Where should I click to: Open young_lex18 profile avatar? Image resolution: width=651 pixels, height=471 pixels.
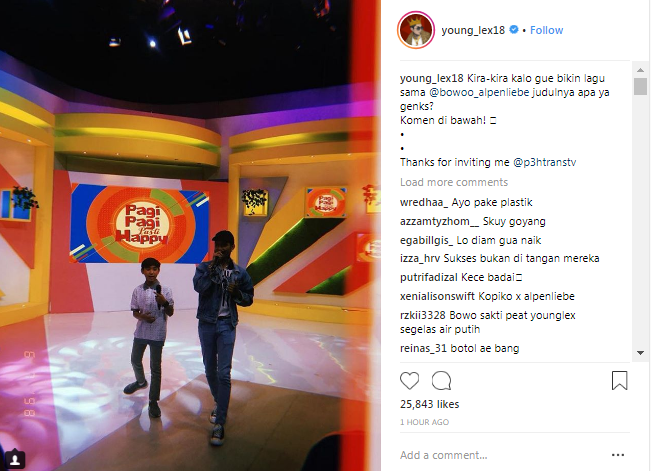click(x=416, y=30)
